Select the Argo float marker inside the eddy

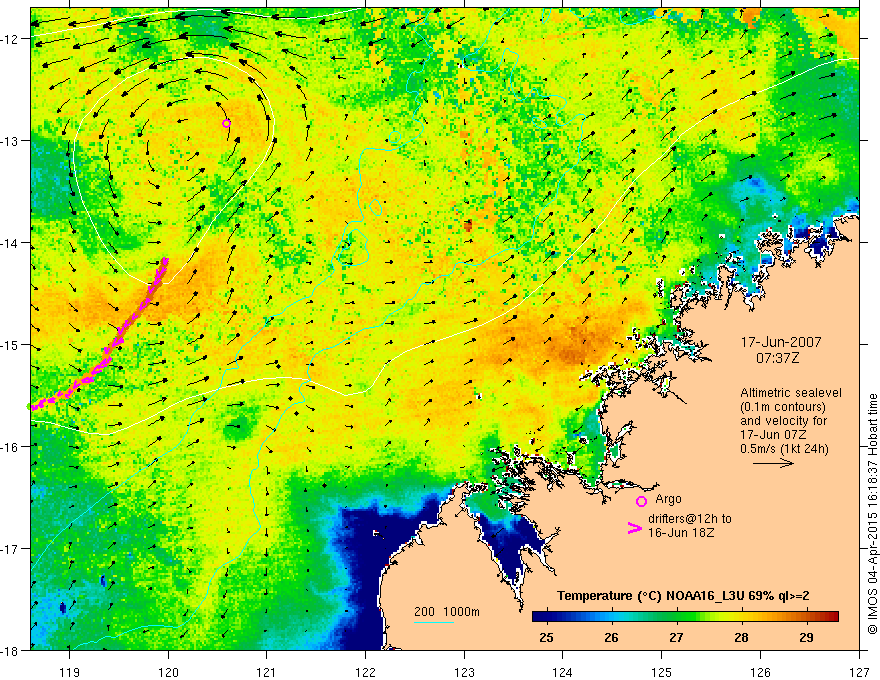coord(226,123)
